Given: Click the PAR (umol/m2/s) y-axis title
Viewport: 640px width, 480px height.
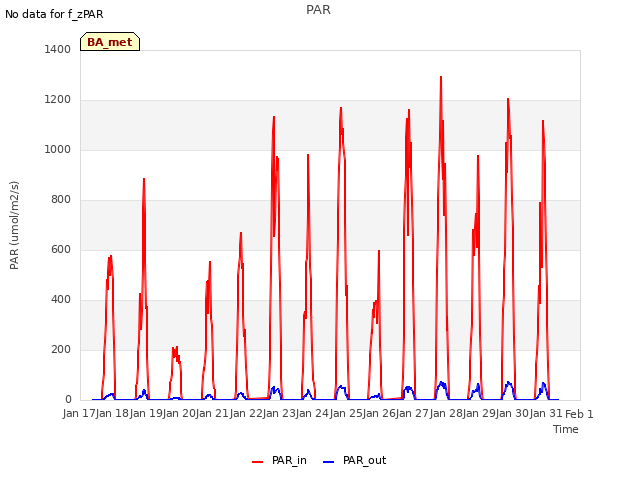Looking at the screenshot, I should (14, 225).
